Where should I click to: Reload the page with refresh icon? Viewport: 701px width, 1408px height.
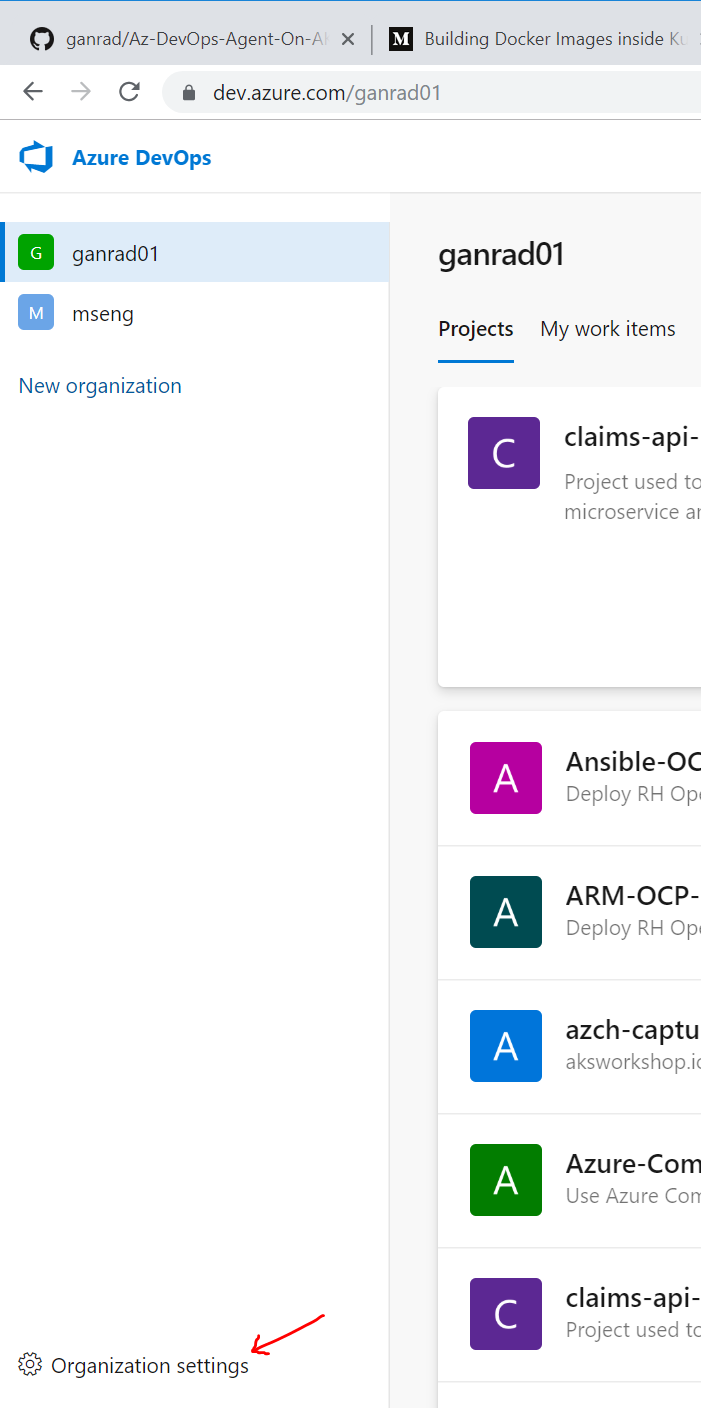coord(129,92)
